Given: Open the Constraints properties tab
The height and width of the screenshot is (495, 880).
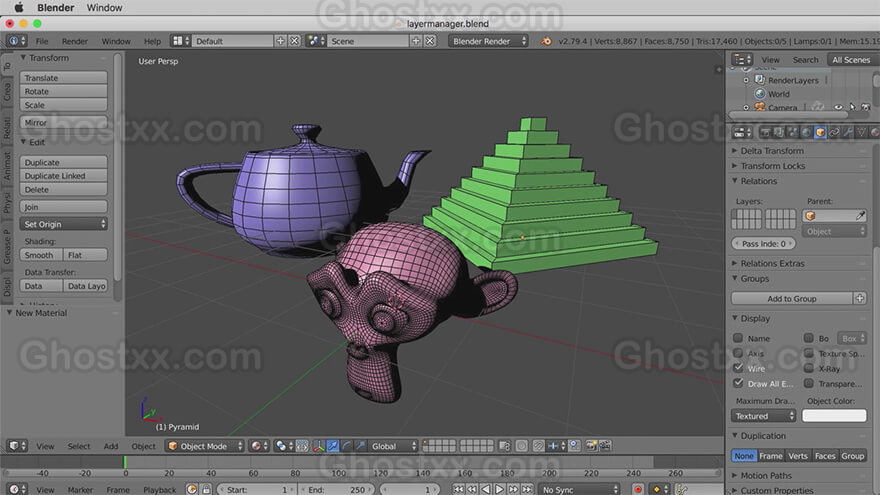Looking at the screenshot, I should pos(834,132).
